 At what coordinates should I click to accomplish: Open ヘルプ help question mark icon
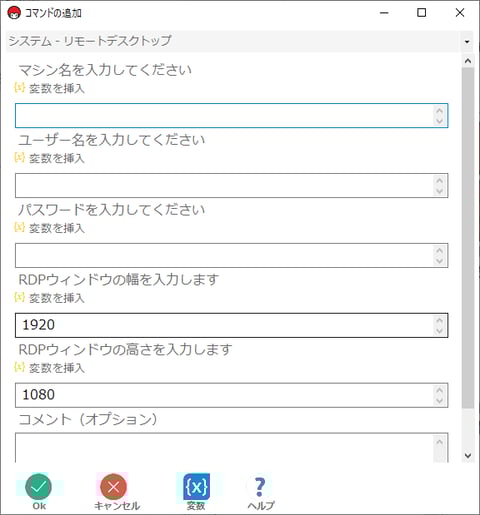tap(260, 487)
